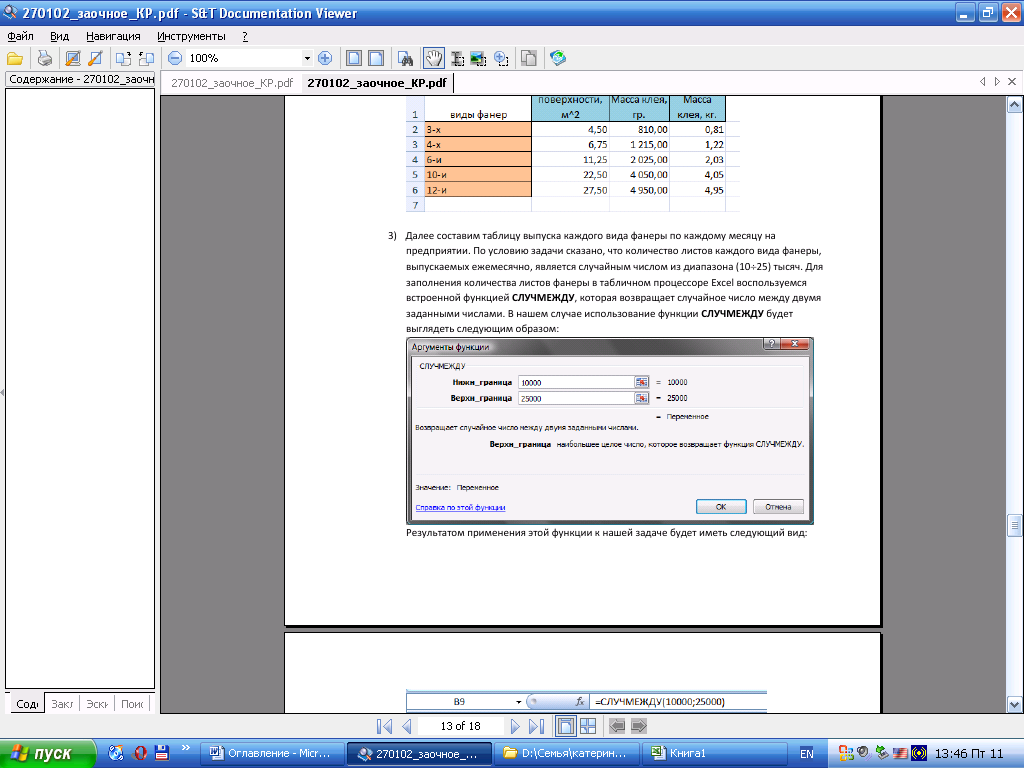Viewport: 1024px width, 768px height.
Task: Click the next view forward arrow
Action: (639, 726)
